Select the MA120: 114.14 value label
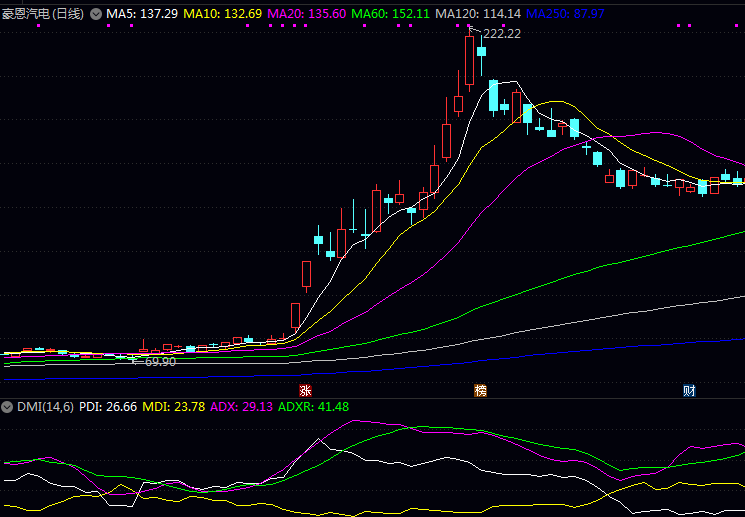Image resolution: width=745 pixels, height=517 pixels. pyautogui.click(x=478, y=14)
